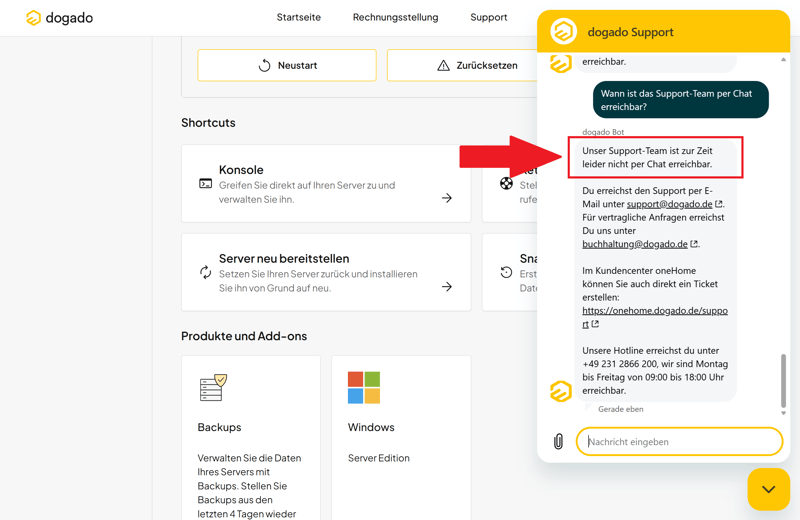Image resolution: width=800 pixels, height=520 pixels.
Task: Click the Konsole terminal icon
Action: pyautogui.click(x=205, y=184)
